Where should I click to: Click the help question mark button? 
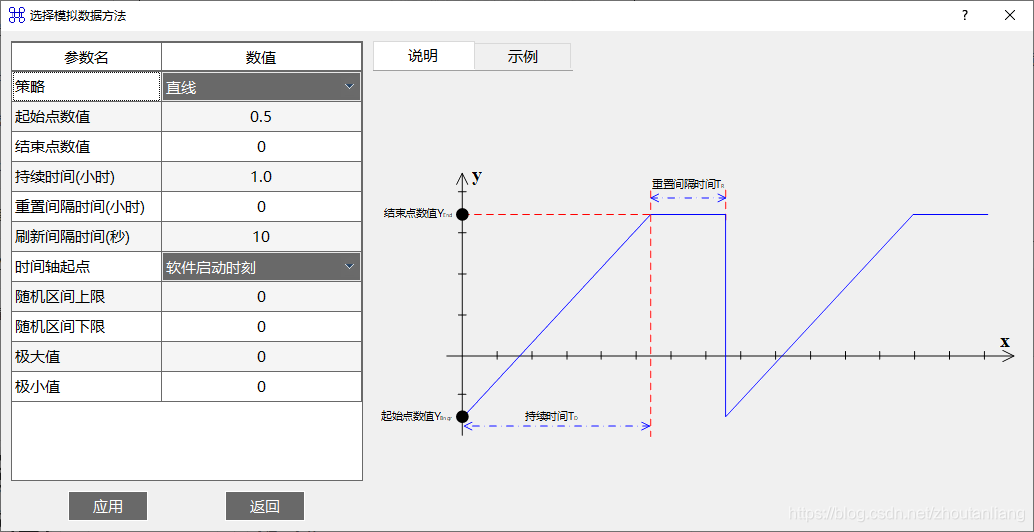coord(965,15)
